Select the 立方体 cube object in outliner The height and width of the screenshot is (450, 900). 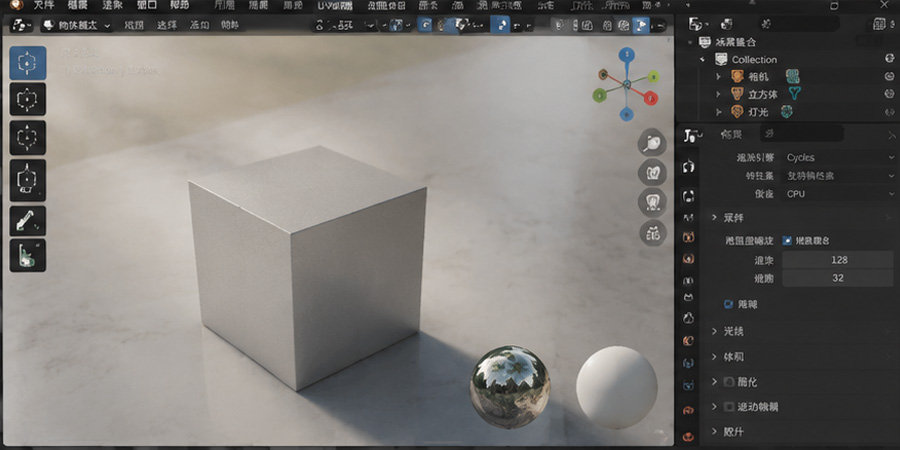coord(762,94)
